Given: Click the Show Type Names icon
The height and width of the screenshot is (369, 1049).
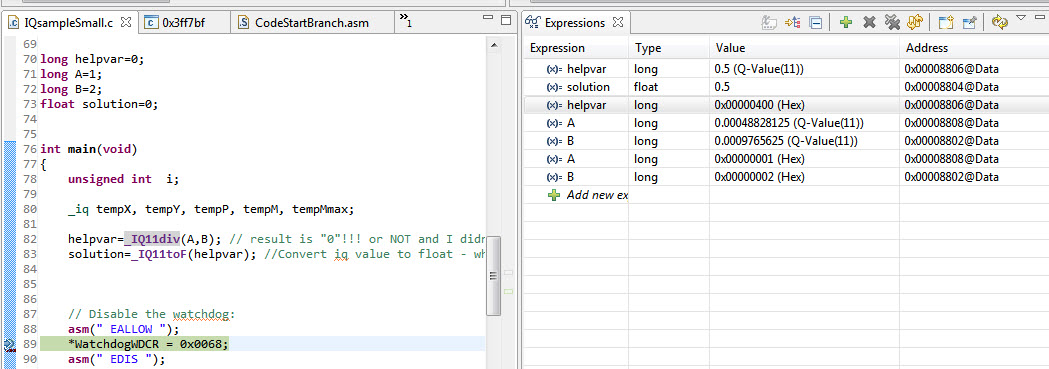Looking at the screenshot, I should (x=769, y=23).
